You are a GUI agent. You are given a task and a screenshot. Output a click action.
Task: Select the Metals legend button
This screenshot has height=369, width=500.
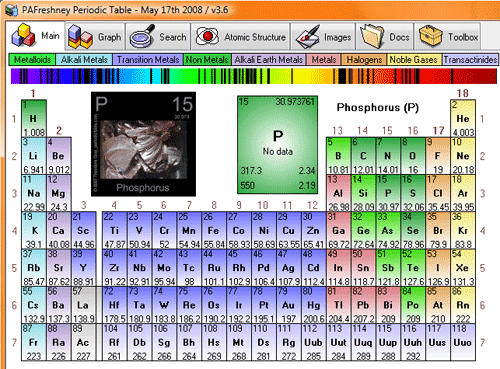[x=324, y=60]
